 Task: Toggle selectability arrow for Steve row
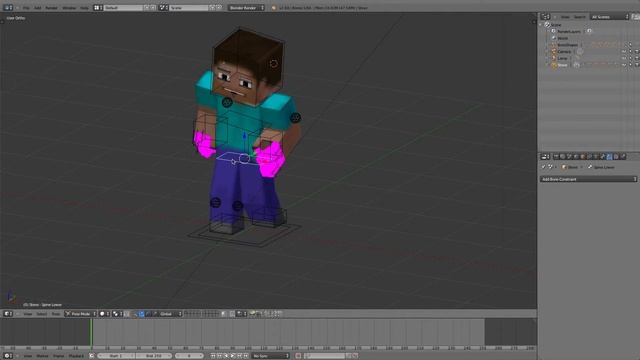(x=630, y=65)
